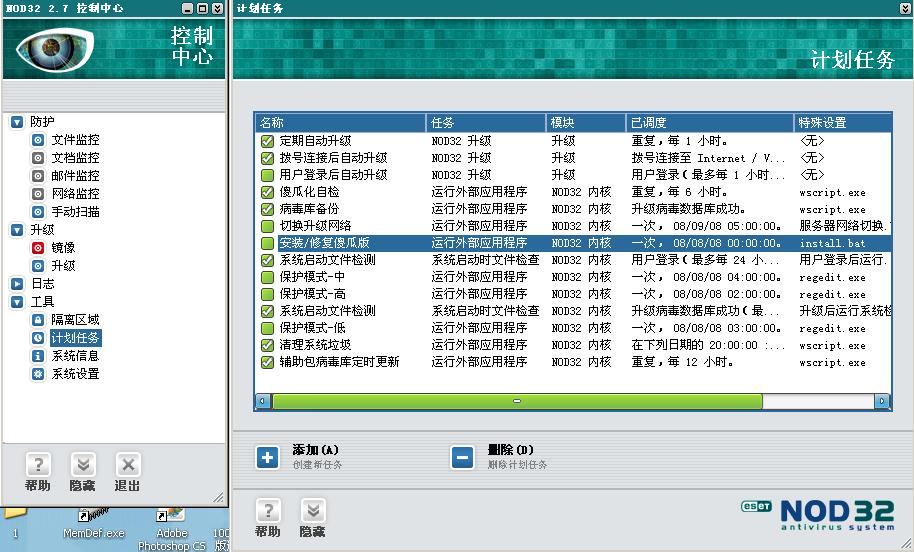
Task: Click dropdown arrow in 计划任务 title bar
Action: [905, 8]
